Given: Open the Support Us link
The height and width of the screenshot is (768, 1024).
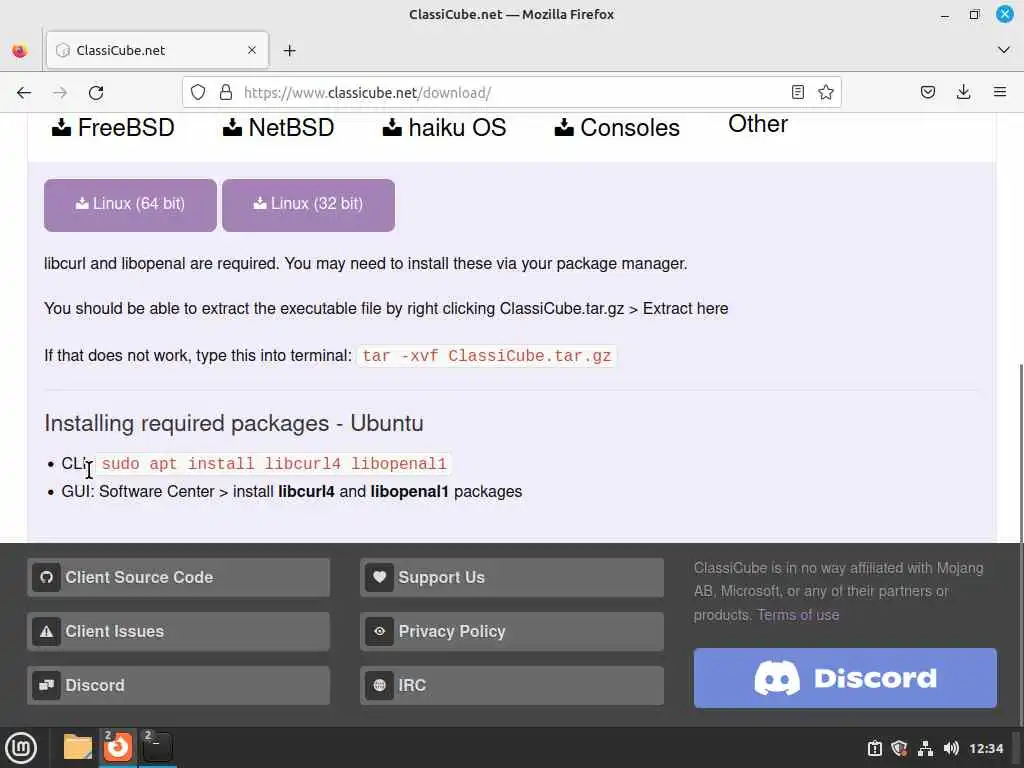Looking at the screenshot, I should pos(511,577).
